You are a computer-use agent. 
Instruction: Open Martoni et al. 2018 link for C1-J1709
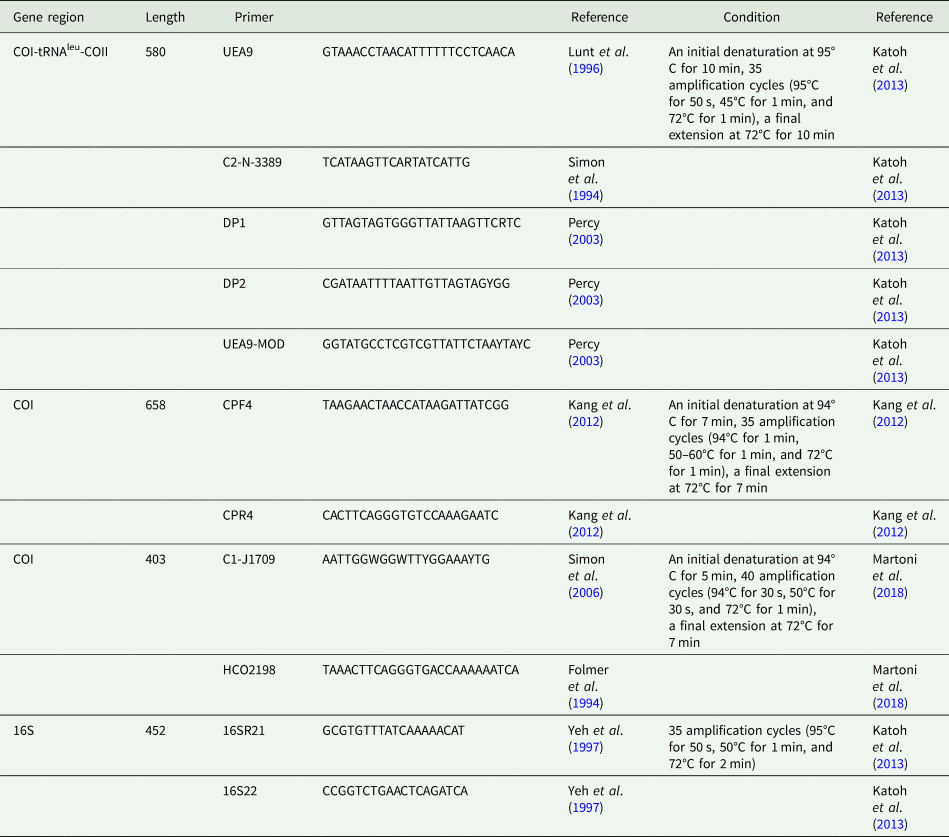tap(890, 592)
